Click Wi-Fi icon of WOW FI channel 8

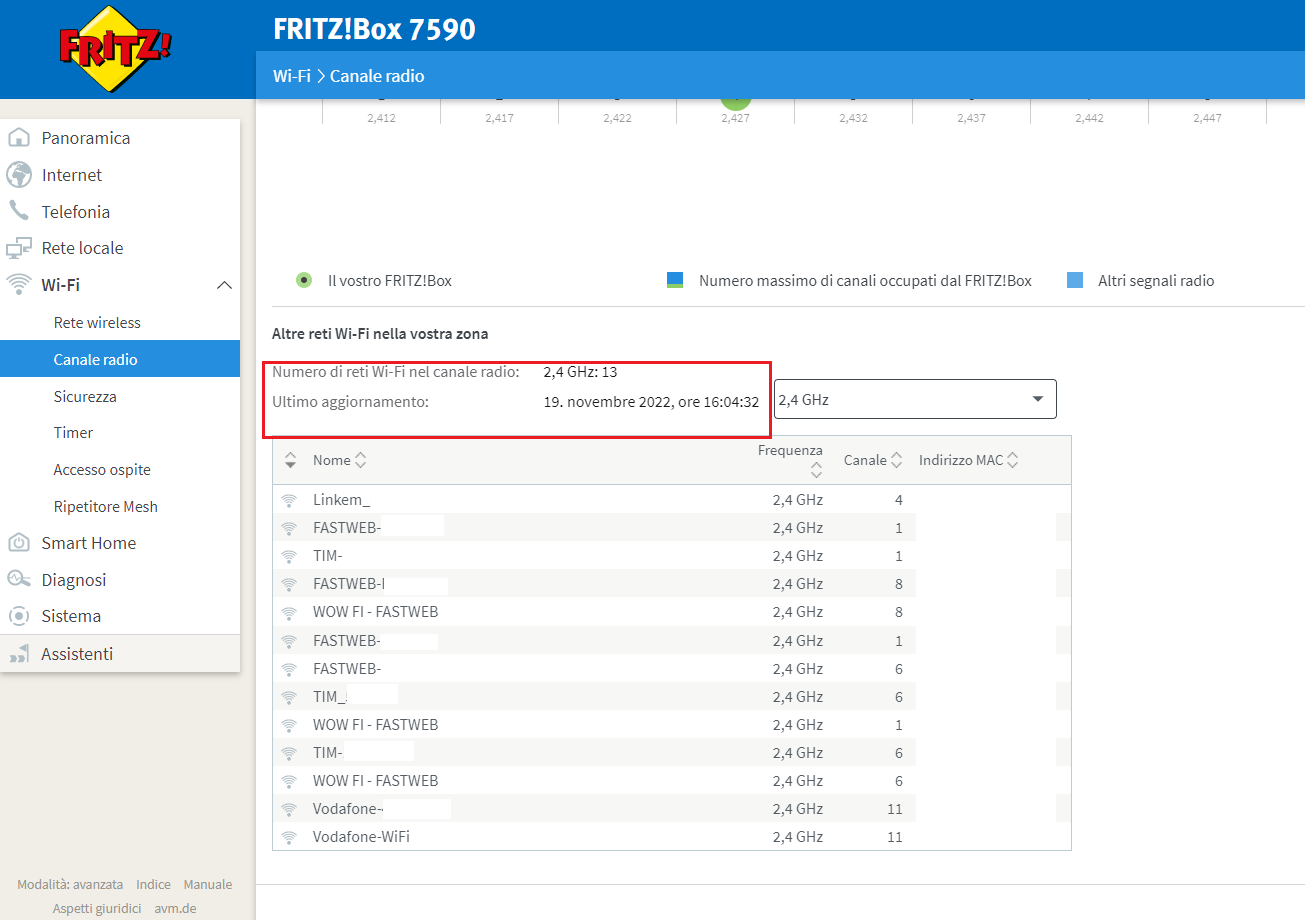tap(289, 612)
